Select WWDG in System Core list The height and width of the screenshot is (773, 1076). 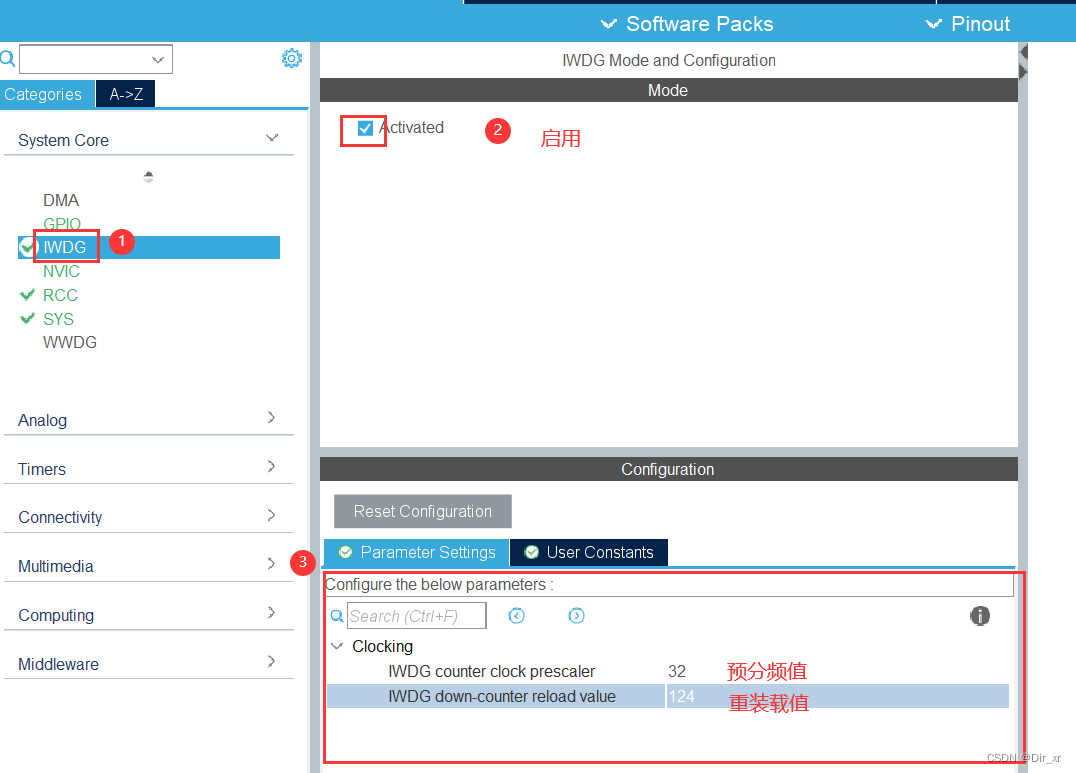click(70, 343)
